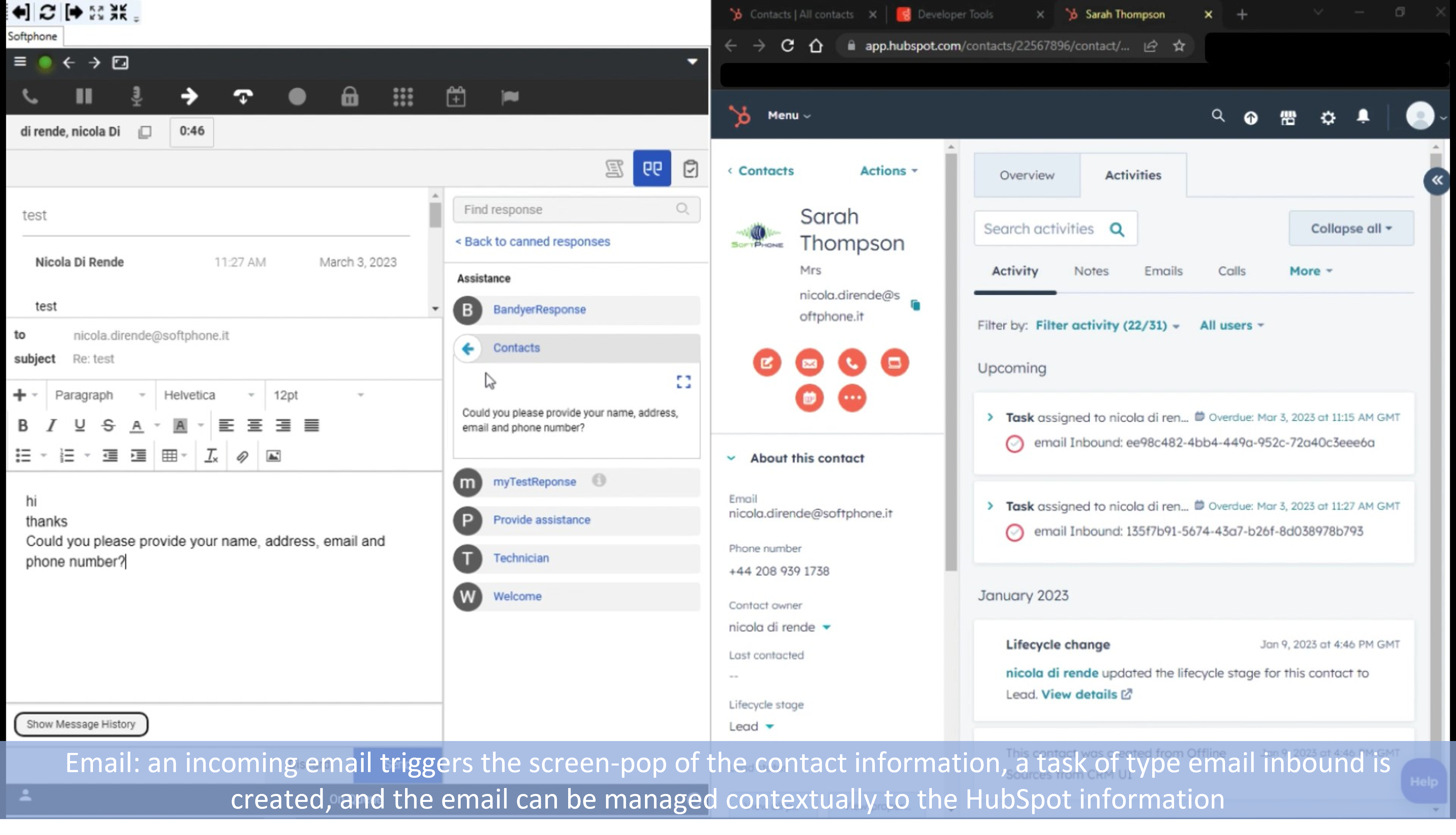This screenshot has height=835, width=1456.
Task: Mute the softphone microphone
Action: 136,96
